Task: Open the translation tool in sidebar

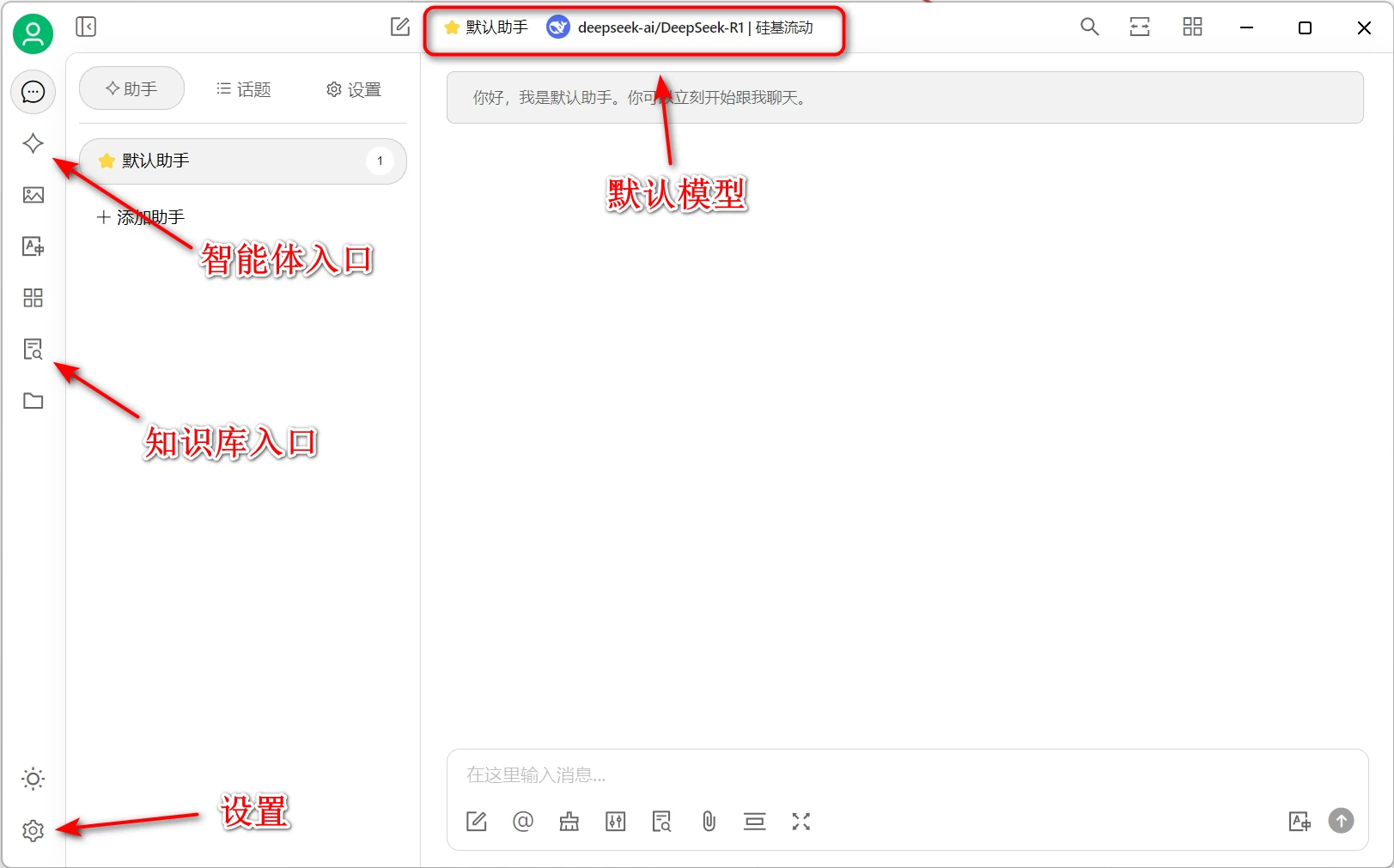Action: pyautogui.click(x=33, y=246)
